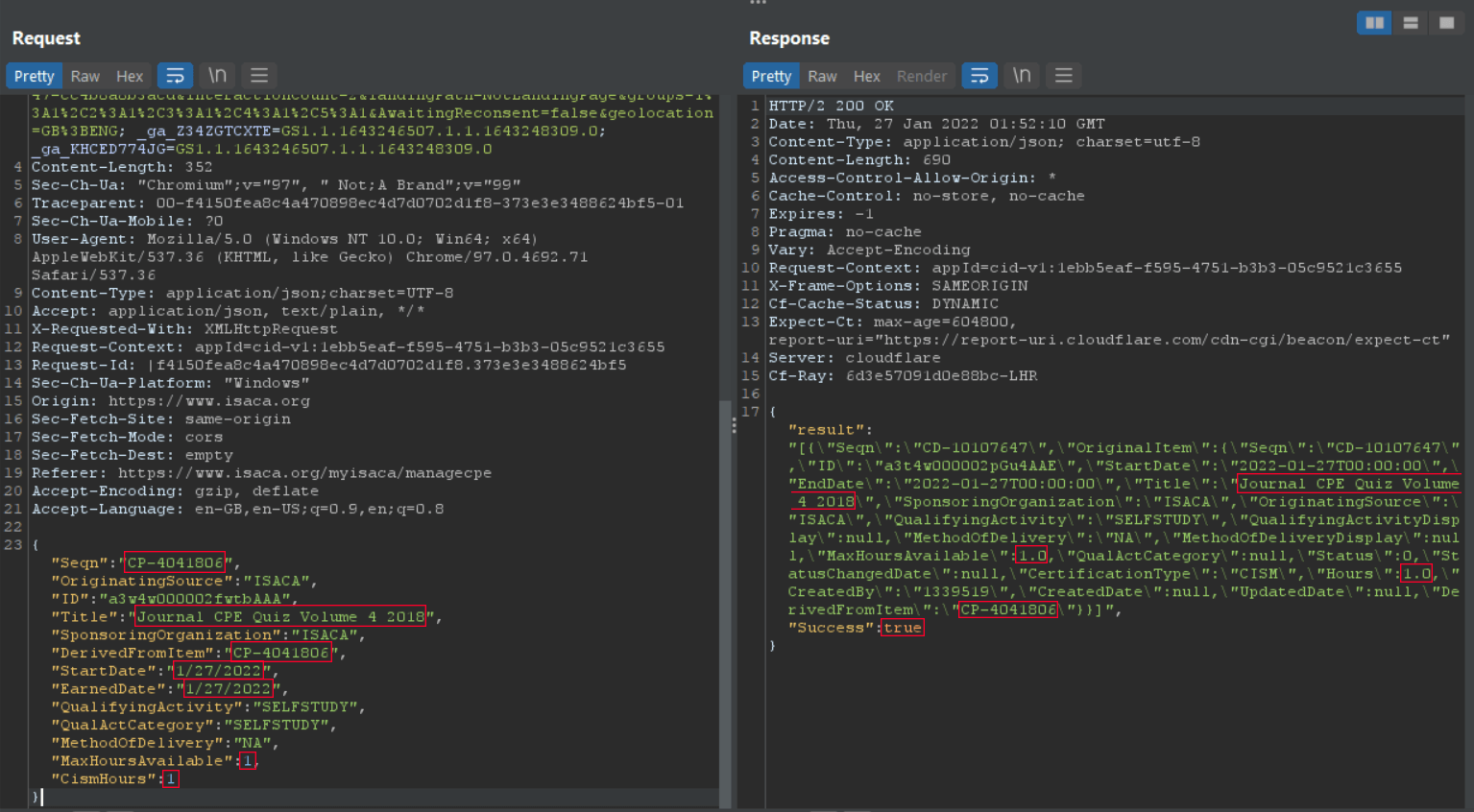This screenshot has width=1474, height=812.
Task: Click the divider handle between Request and Response
Action: coord(735,425)
